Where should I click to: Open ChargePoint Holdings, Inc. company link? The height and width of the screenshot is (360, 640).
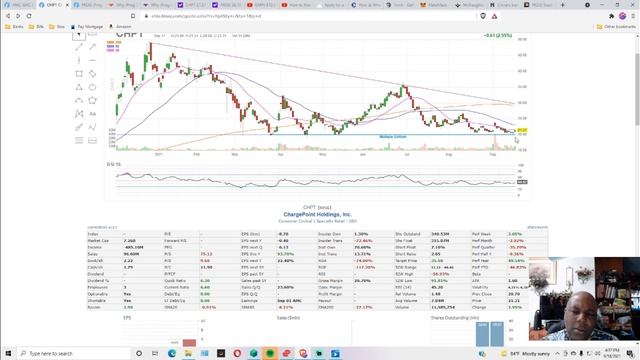coord(317,214)
